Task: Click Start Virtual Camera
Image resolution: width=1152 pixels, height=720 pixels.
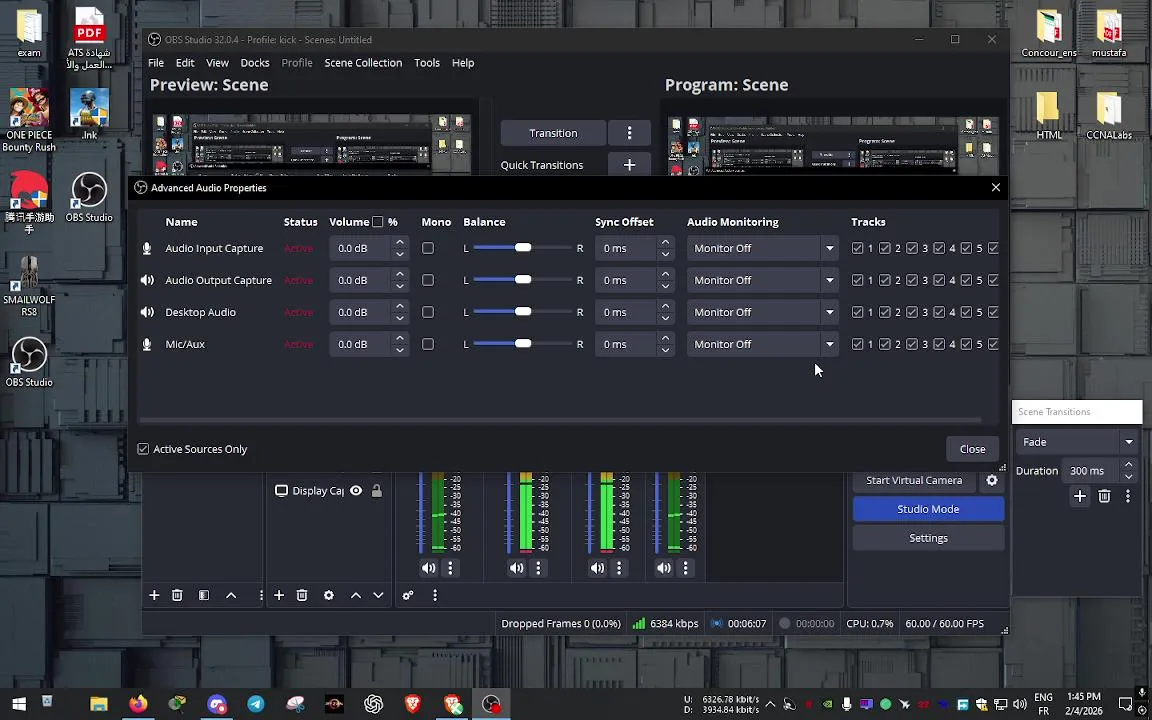Action: point(914,480)
